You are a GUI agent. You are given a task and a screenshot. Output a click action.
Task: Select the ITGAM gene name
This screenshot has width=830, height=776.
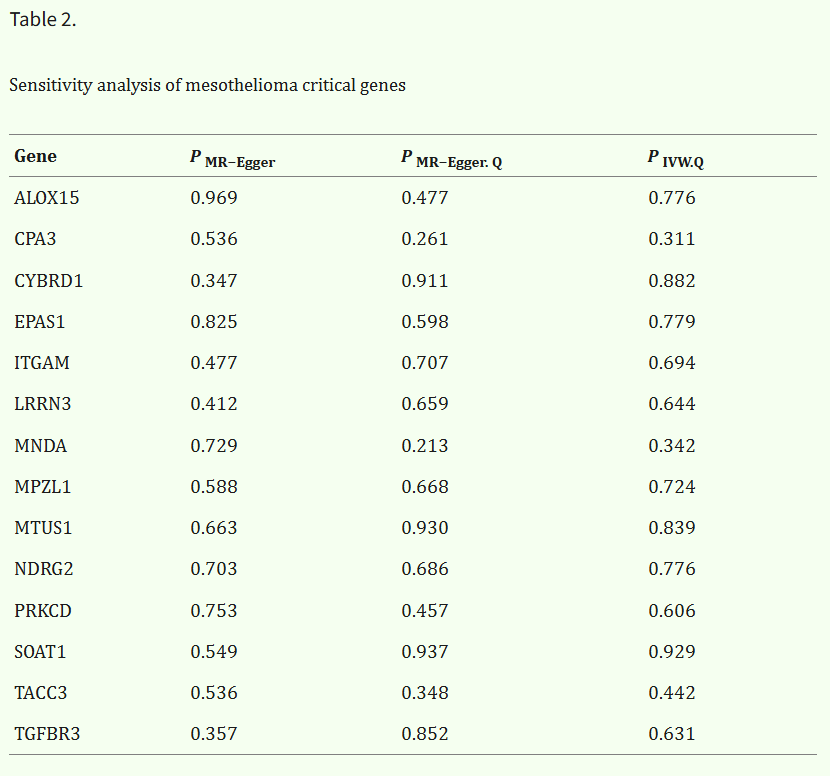(x=42, y=363)
